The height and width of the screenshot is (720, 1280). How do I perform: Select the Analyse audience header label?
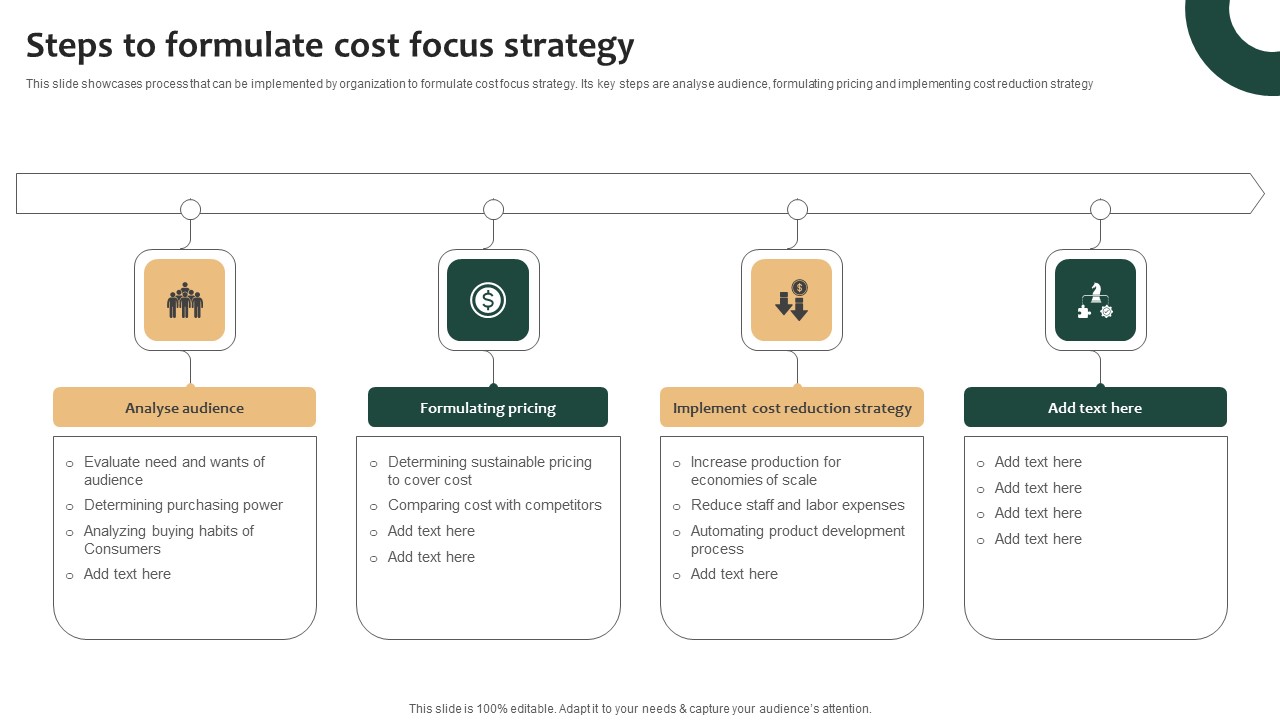coord(184,408)
